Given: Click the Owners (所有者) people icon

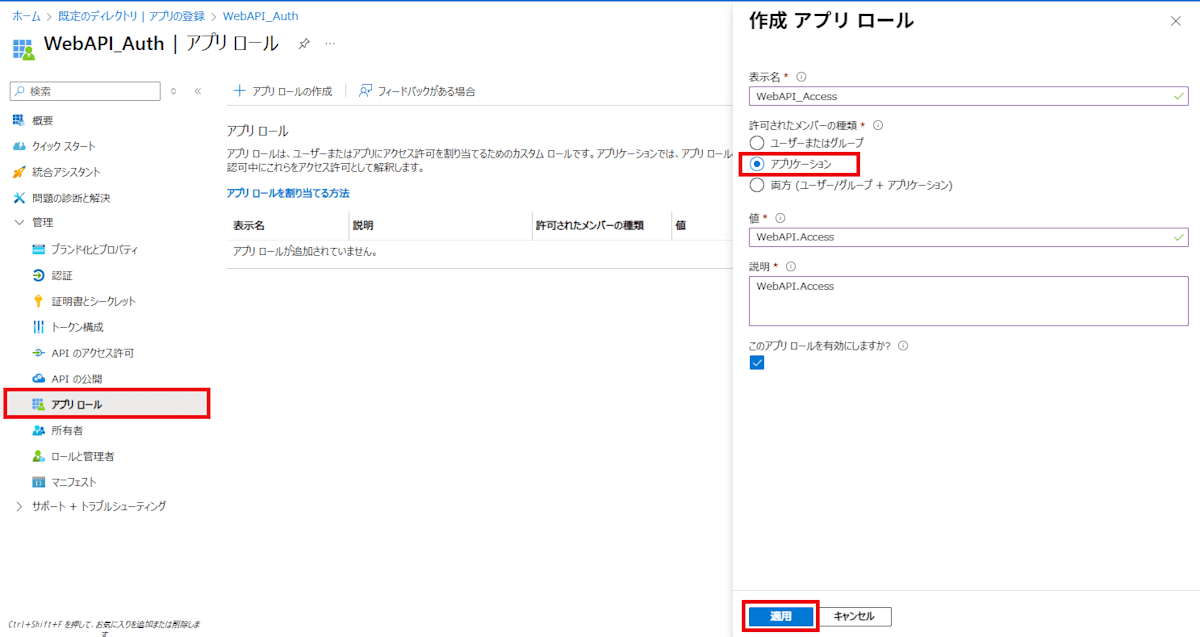Looking at the screenshot, I should click(x=39, y=430).
